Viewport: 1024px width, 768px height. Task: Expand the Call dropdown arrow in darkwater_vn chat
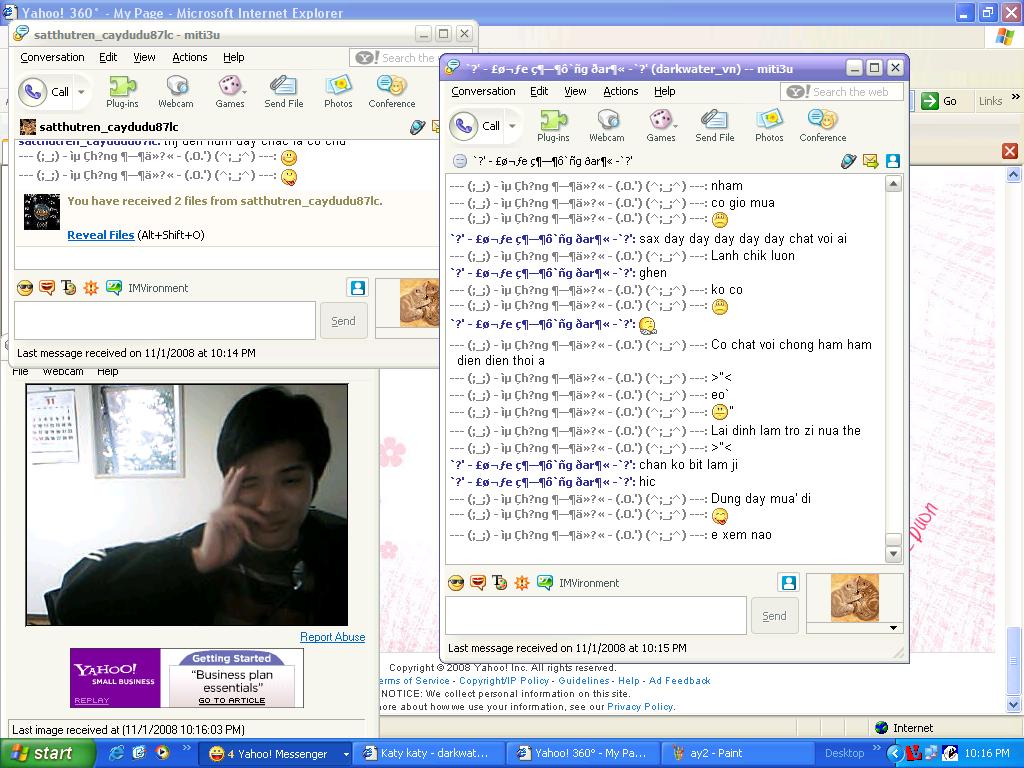point(513,126)
